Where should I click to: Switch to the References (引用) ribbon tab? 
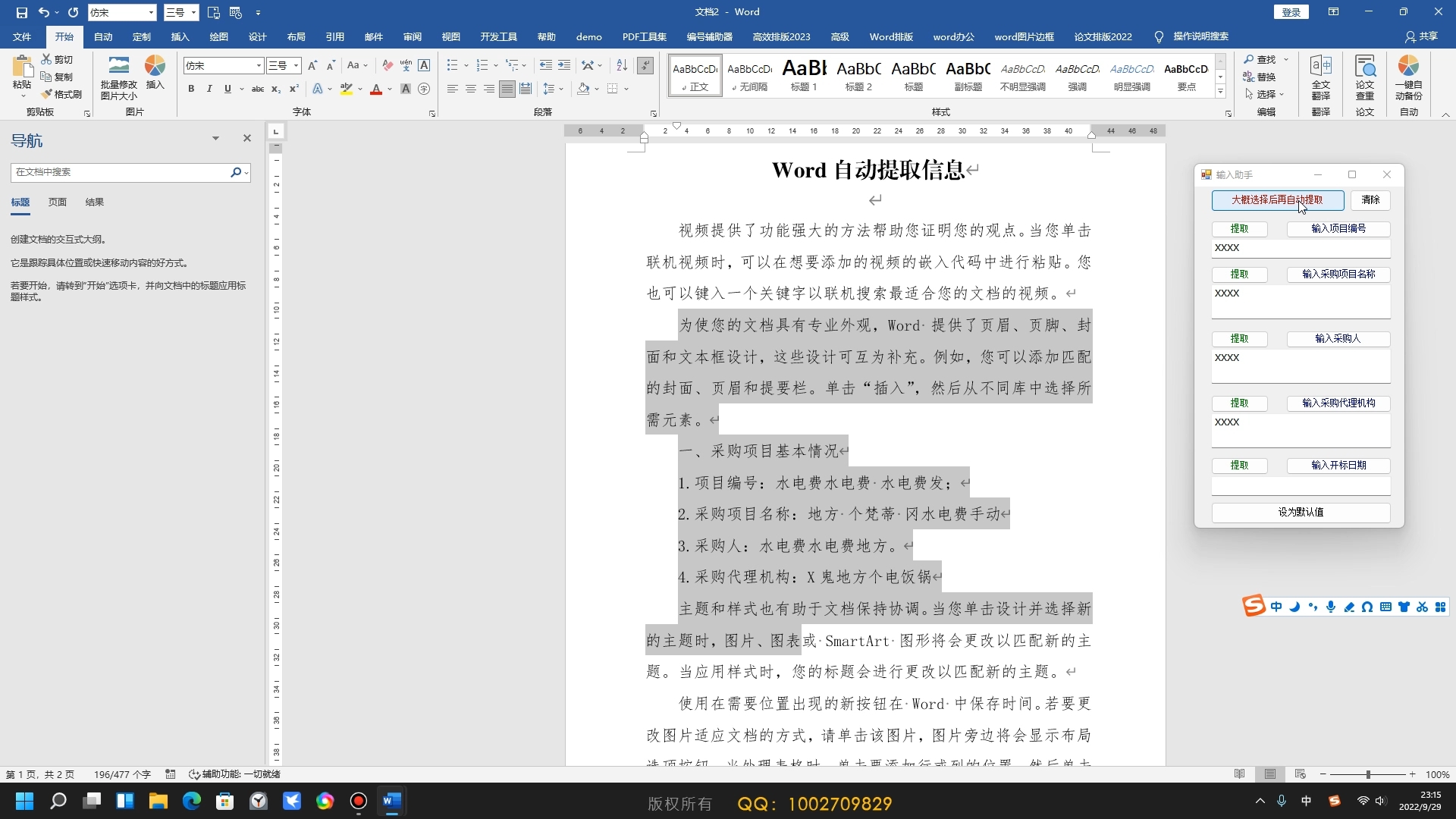coord(335,36)
